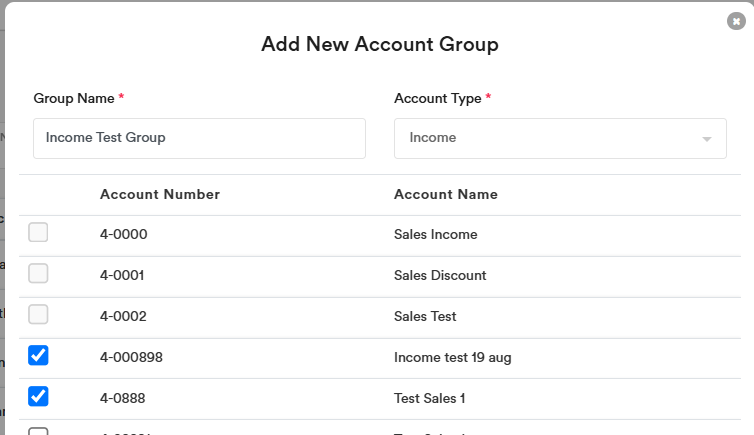Image resolution: width=754 pixels, height=435 pixels.
Task: Deselect the Test Sales 1 checkbox
Action: [38, 397]
